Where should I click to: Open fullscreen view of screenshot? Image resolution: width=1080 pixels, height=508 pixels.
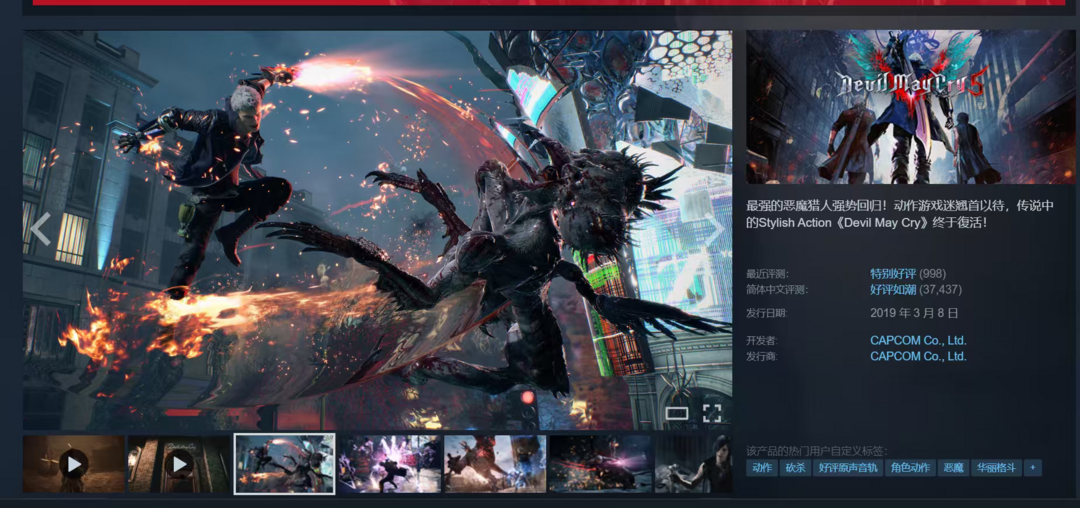[712, 413]
